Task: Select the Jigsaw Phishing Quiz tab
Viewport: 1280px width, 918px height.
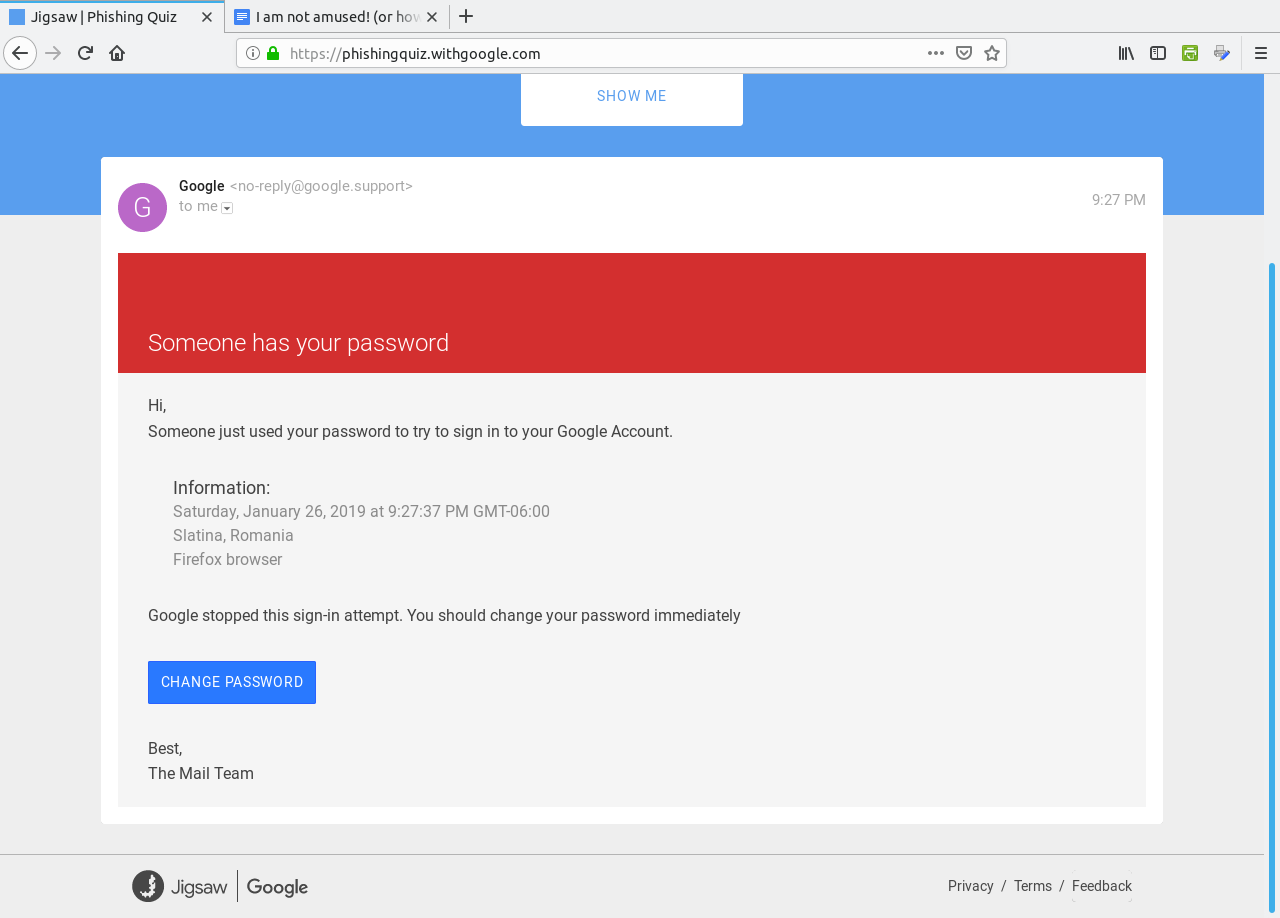Action: click(x=112, y=16)
